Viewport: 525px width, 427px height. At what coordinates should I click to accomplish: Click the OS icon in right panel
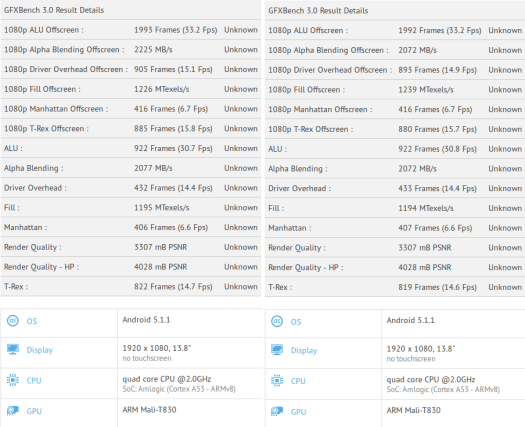coord(277,322)
